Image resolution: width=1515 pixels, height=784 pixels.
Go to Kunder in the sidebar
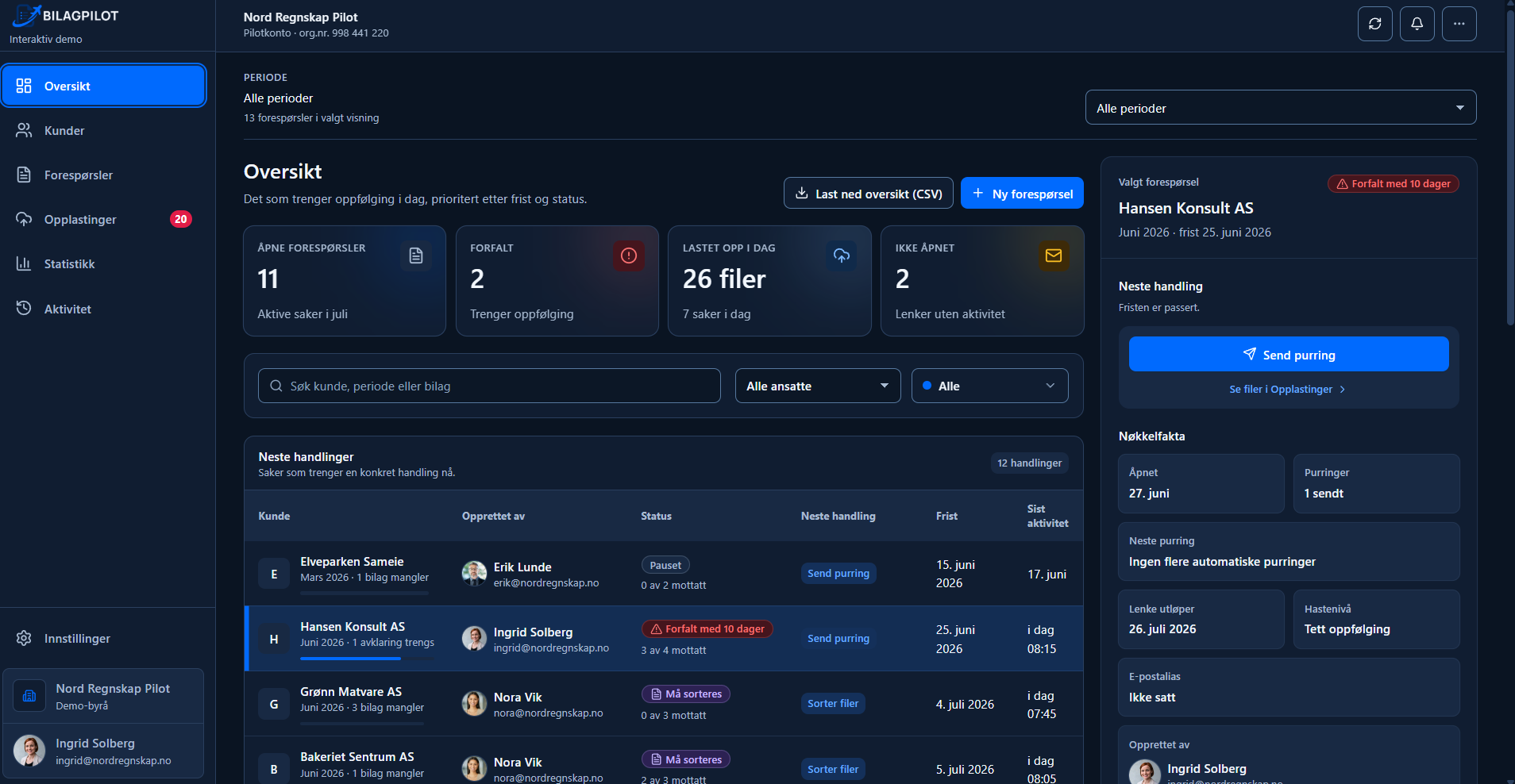(x=103, y=130)
